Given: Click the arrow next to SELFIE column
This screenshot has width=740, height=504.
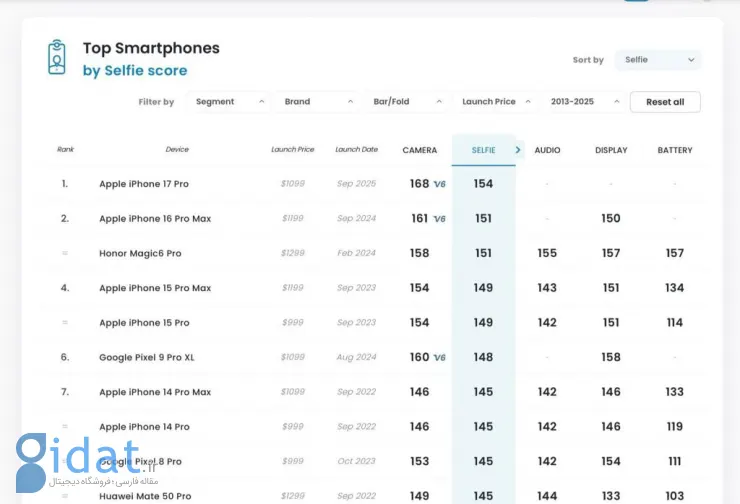Looking at the screenshot, I should point(518,150).
